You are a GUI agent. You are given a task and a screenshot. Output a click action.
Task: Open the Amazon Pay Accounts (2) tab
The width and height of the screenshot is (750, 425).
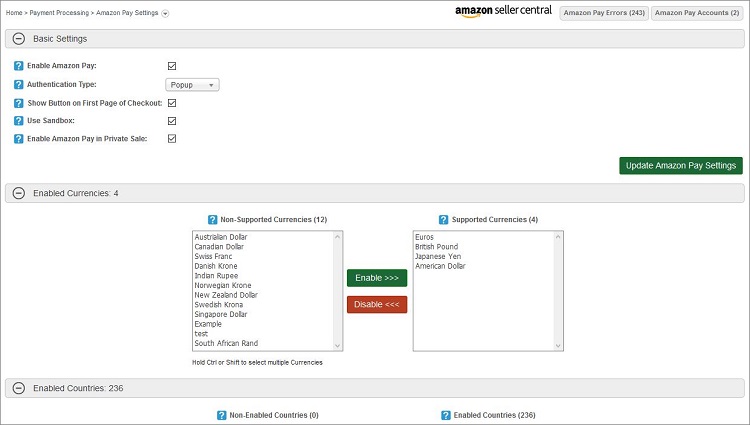tap(697, 13)
